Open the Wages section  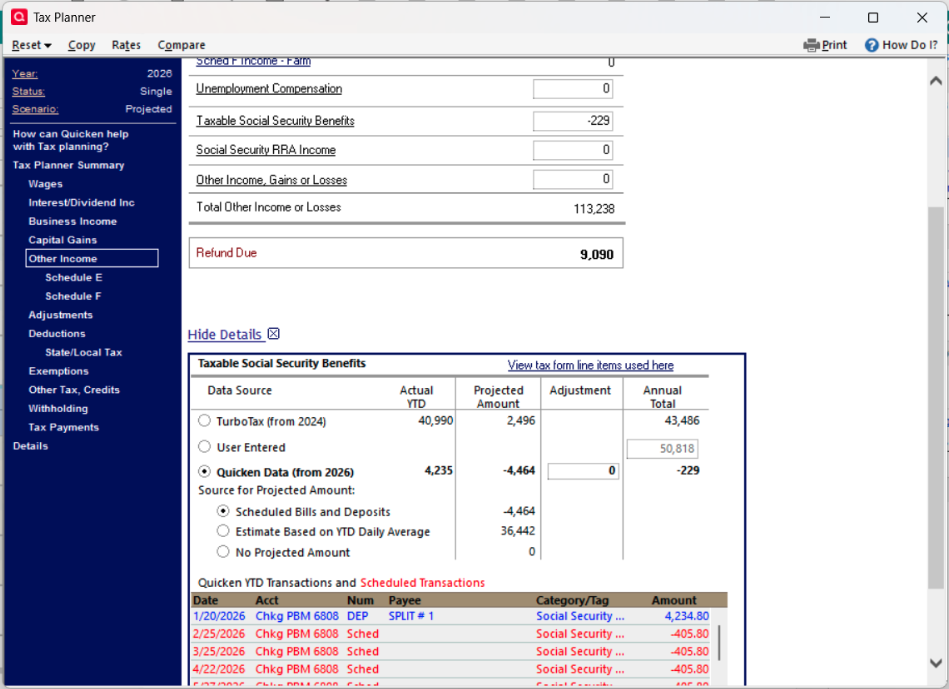(x=45, y=184)
